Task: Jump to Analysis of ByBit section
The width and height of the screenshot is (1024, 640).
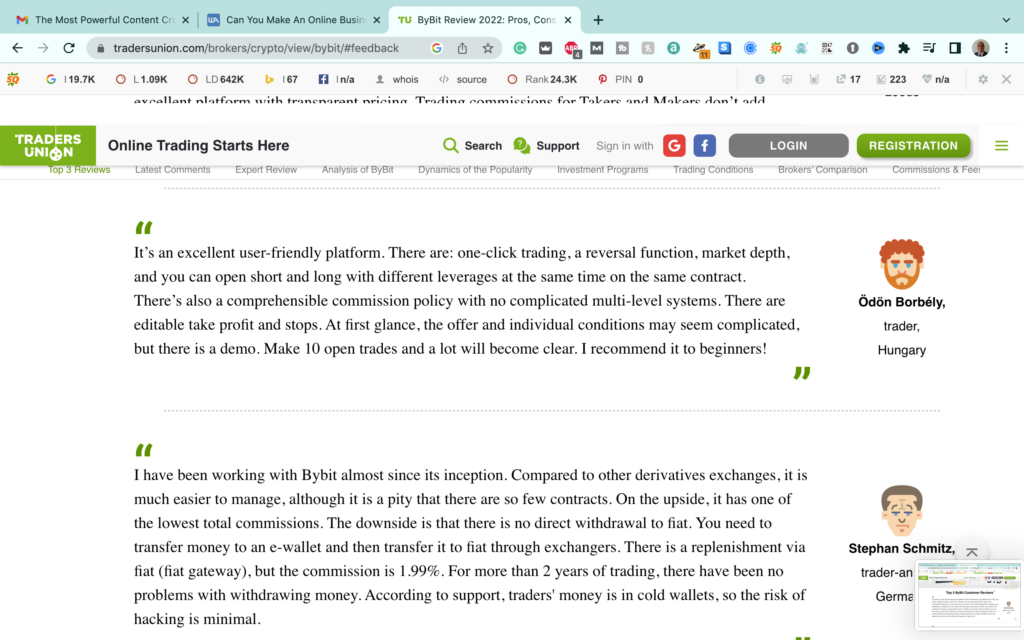Action: coord(357,170)
